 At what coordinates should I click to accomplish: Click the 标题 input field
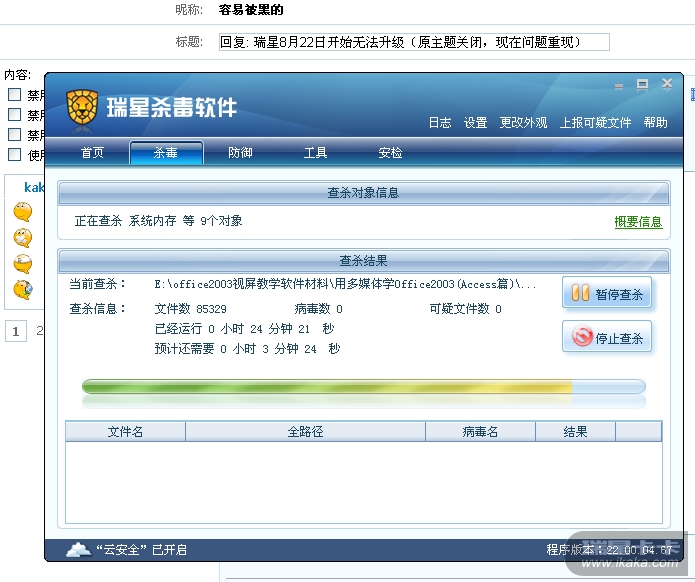[414, 42]
